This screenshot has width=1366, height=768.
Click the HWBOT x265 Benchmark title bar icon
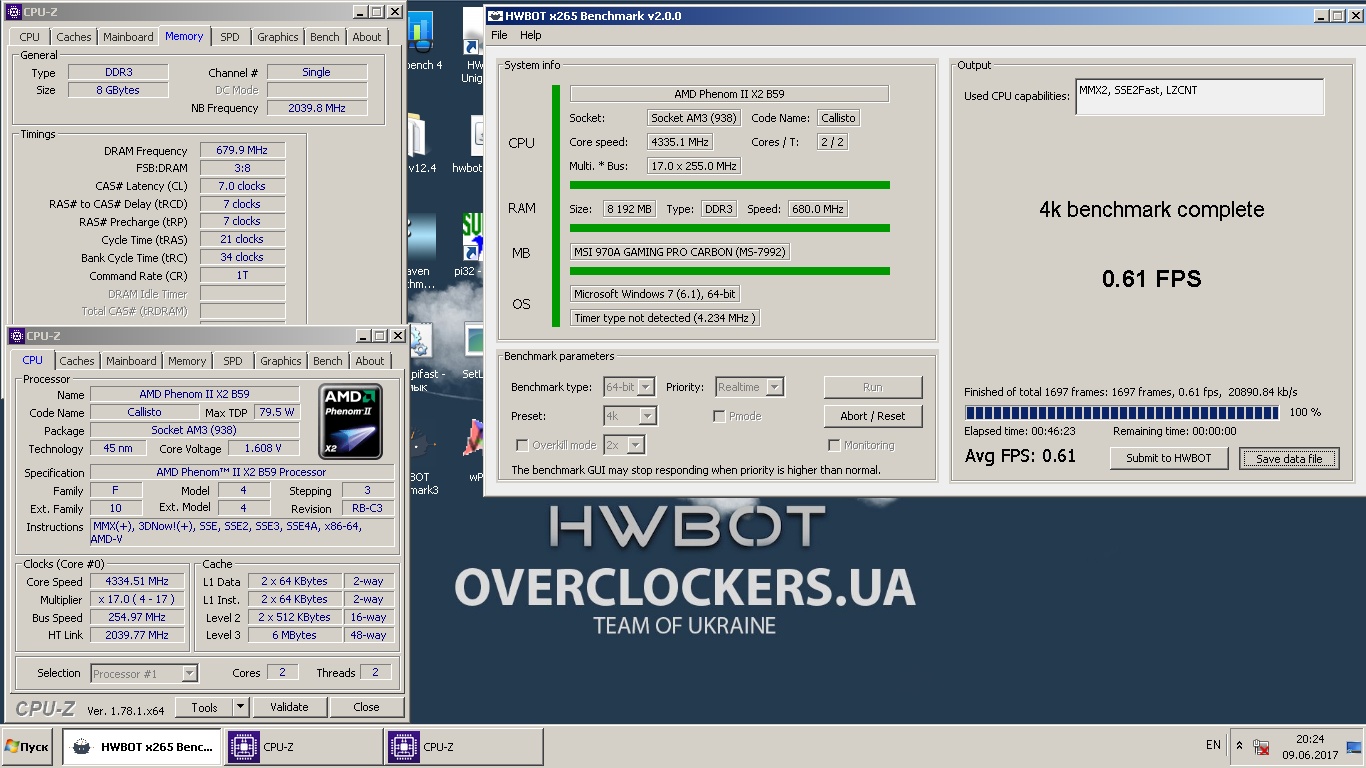click(x=495, y=15)
